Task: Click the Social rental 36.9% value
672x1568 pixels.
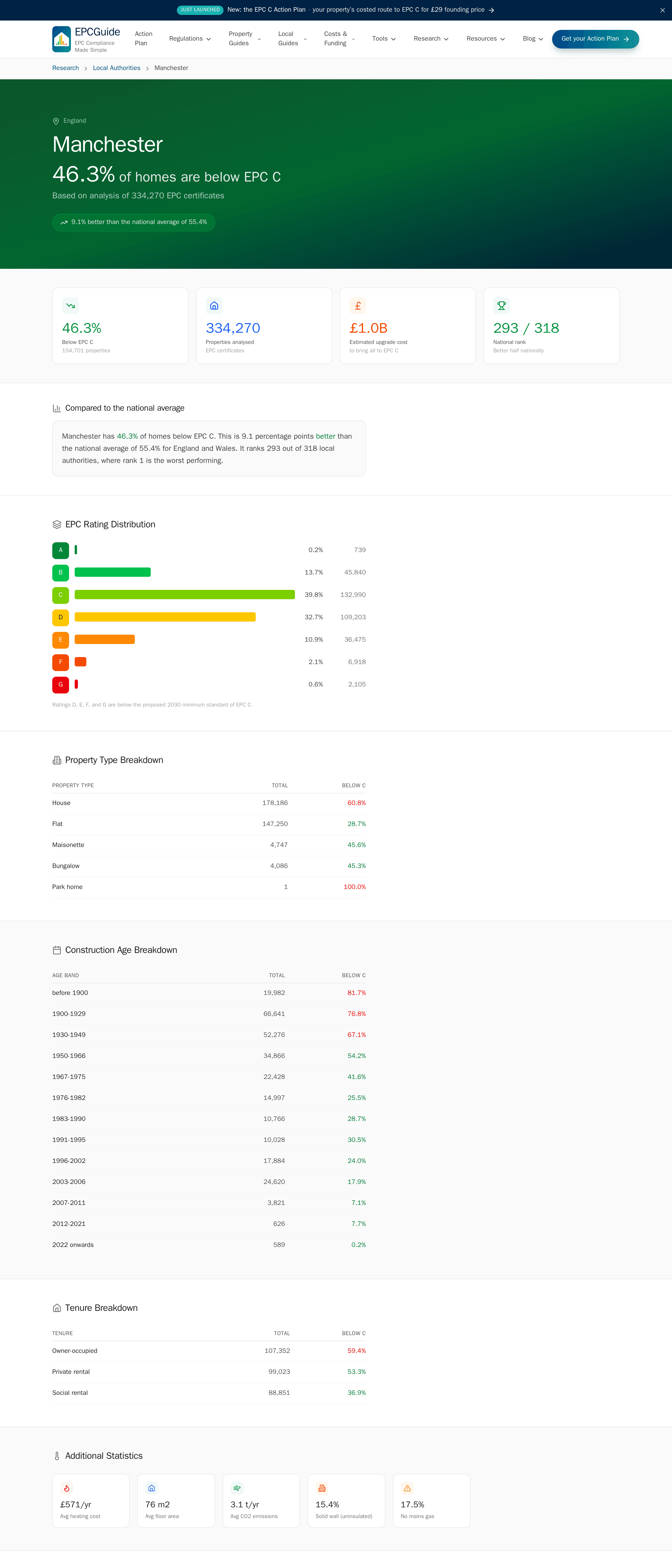Action: pyautogui.click(x=357, y=1393)
